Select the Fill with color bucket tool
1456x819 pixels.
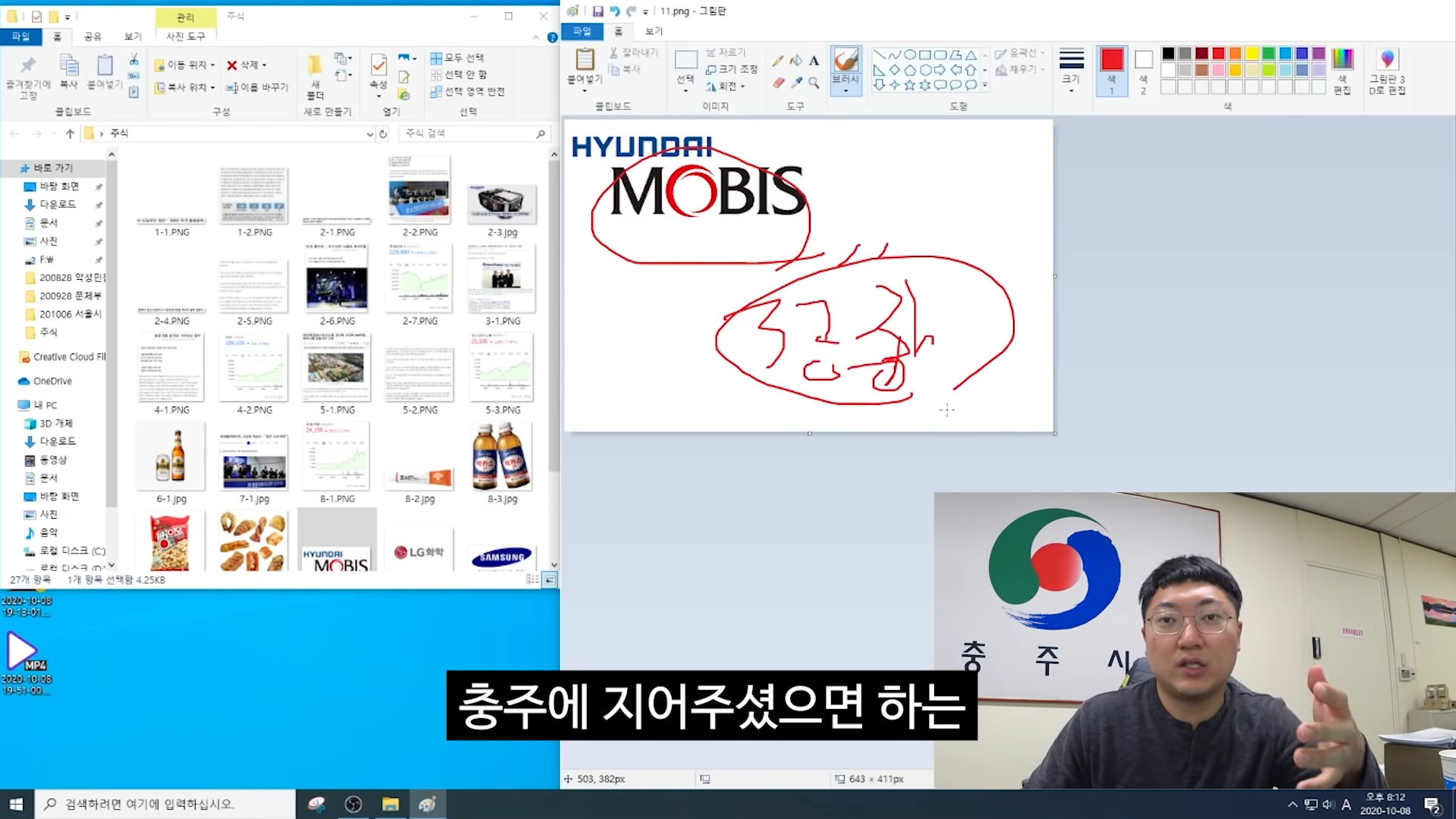tap(795, 61)
